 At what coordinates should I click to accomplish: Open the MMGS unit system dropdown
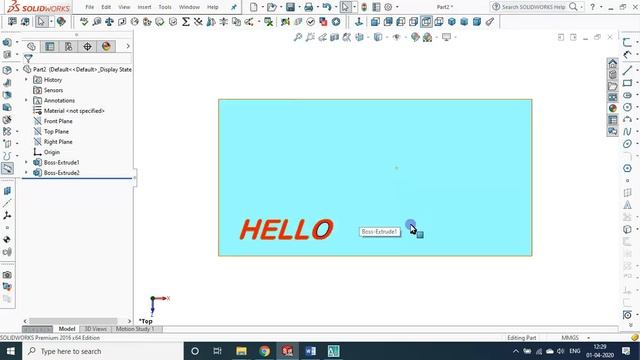coord(588,338)
